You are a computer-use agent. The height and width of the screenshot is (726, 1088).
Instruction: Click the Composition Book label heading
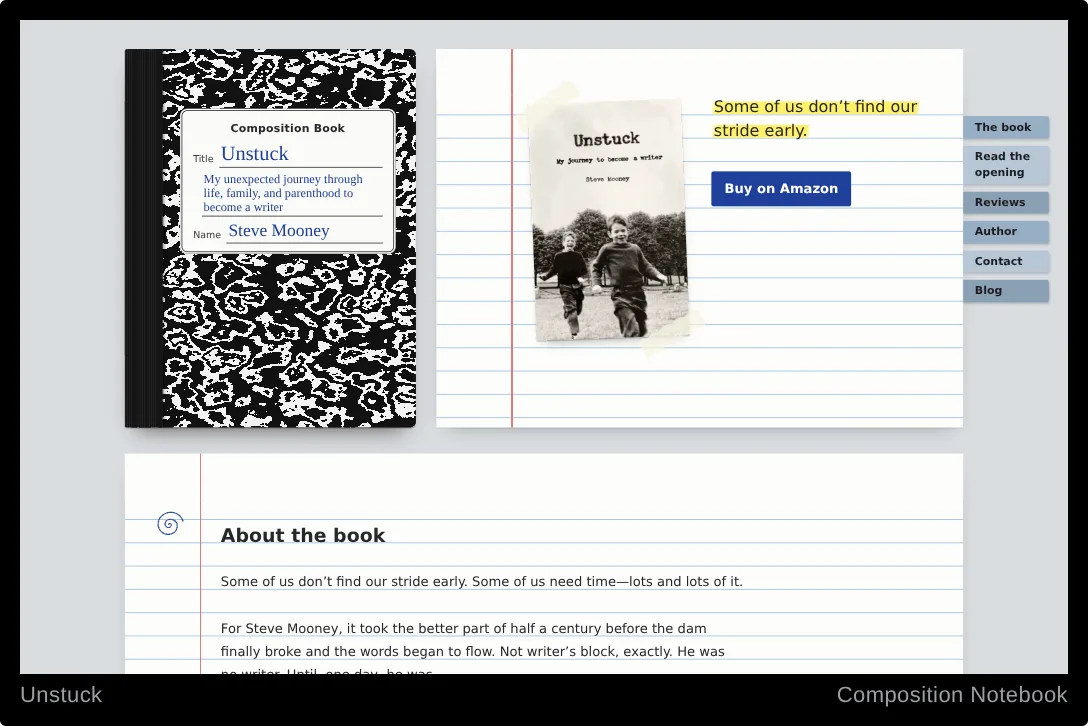[x=287, y=128]
